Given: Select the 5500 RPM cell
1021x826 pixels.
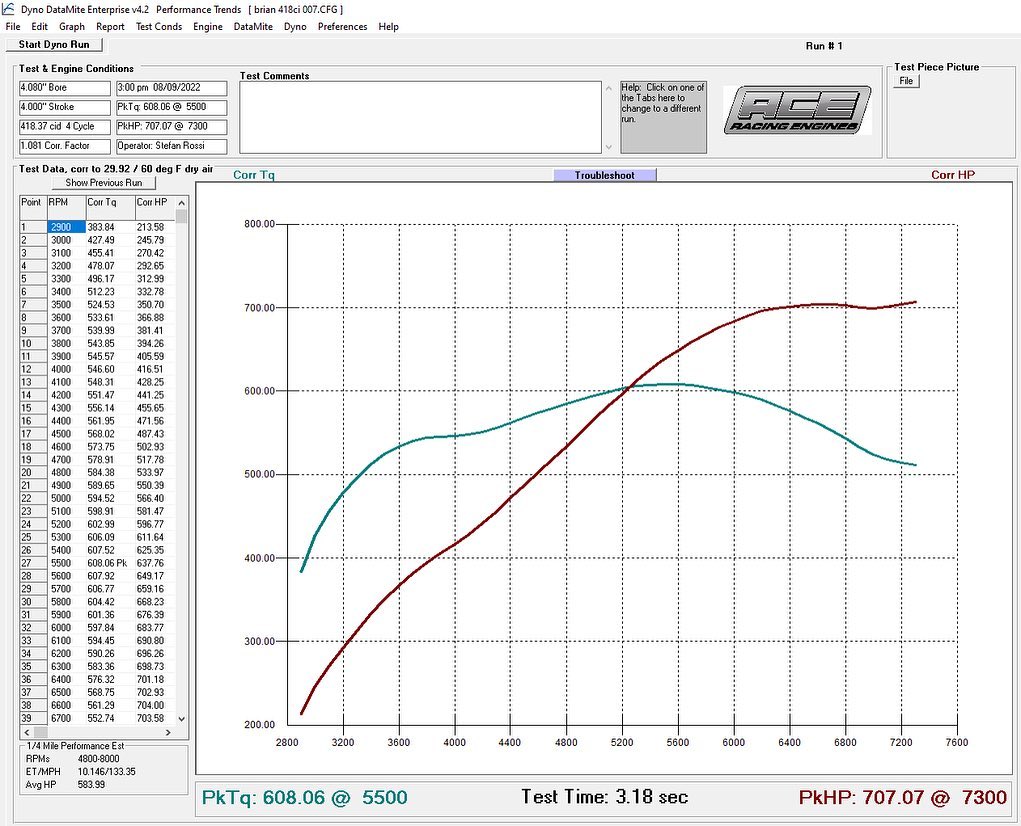Looking at the screenshot, I should (x=66, y=563).
